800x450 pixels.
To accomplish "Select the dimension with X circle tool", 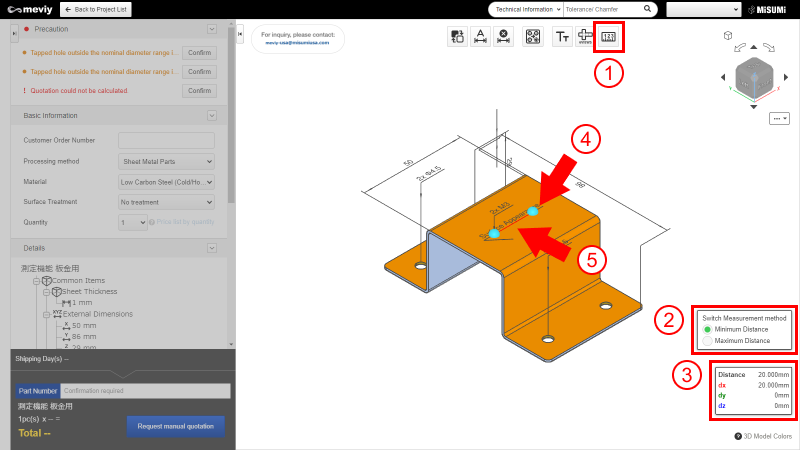I will [504, 37].
